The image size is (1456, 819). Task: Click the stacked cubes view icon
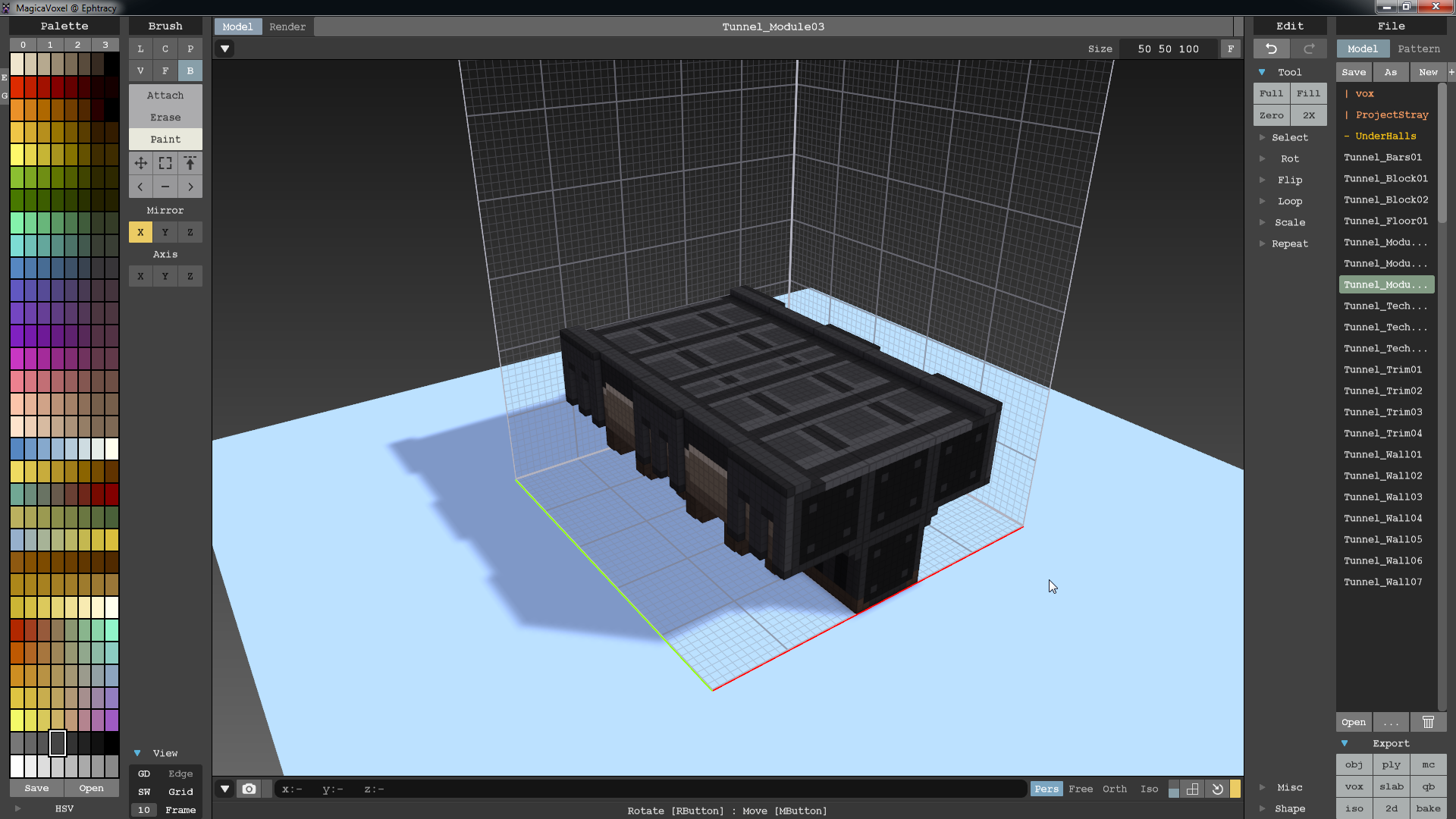(1193, 789)
